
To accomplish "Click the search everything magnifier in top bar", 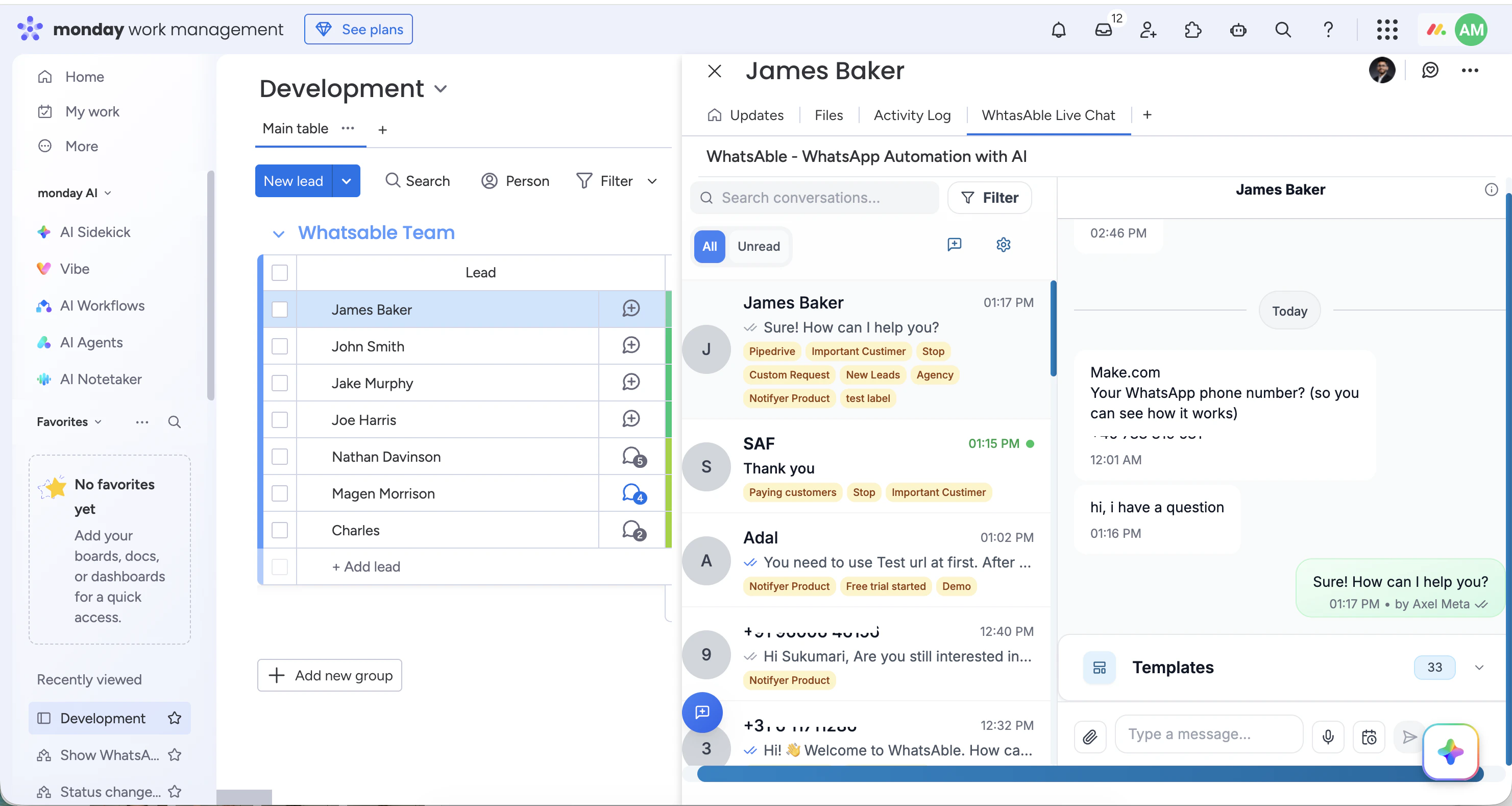I will (x=1283, y=30).
